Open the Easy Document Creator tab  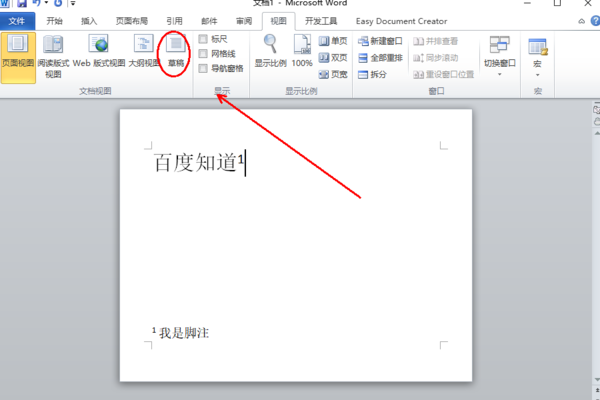click(x=401, y=21)
